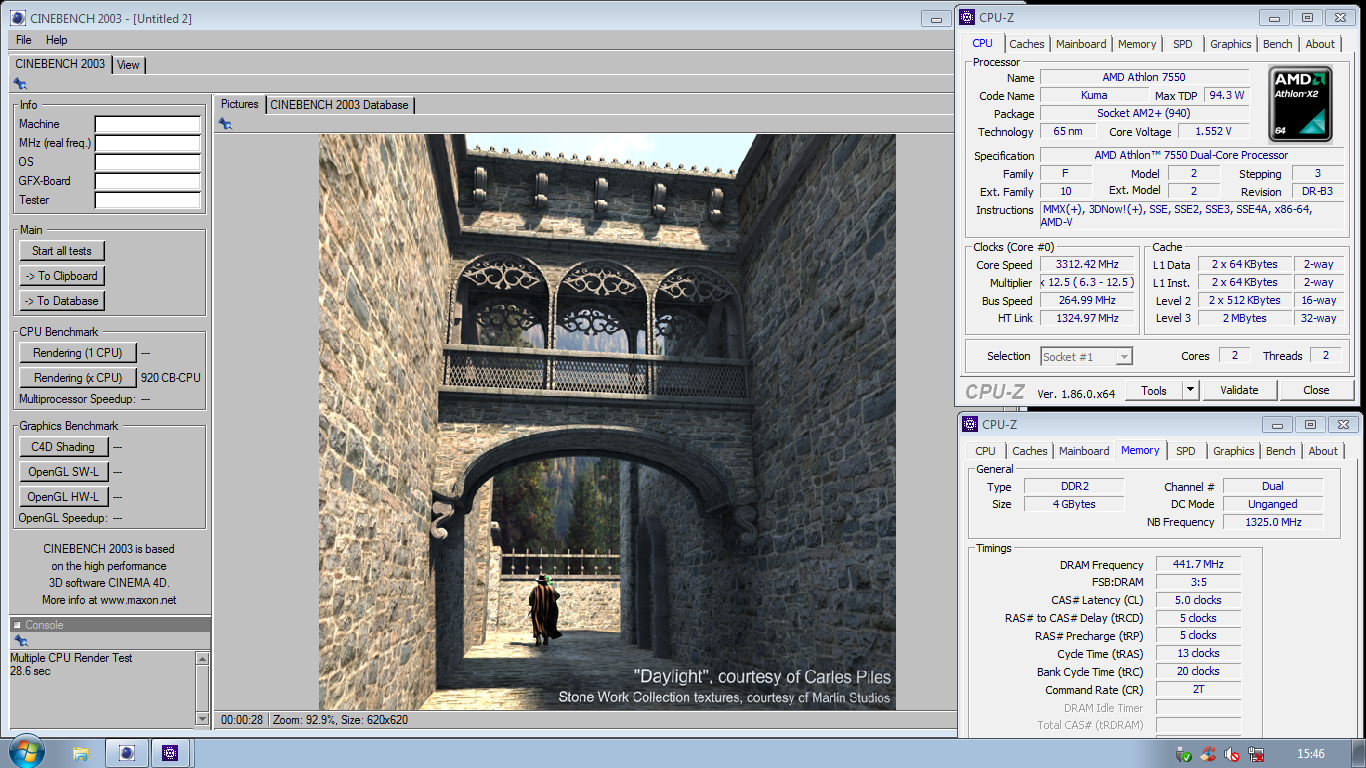Click the To Database button
Viewport: 1366px width, 768px height.
tap(62, 301)
